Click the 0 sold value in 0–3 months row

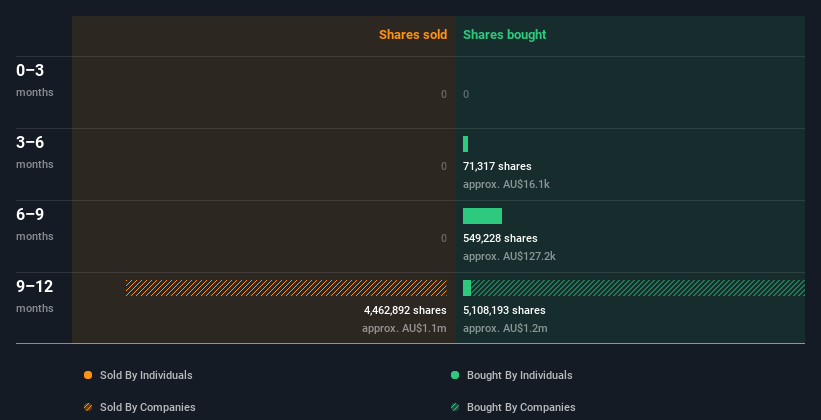coord(444,94)
